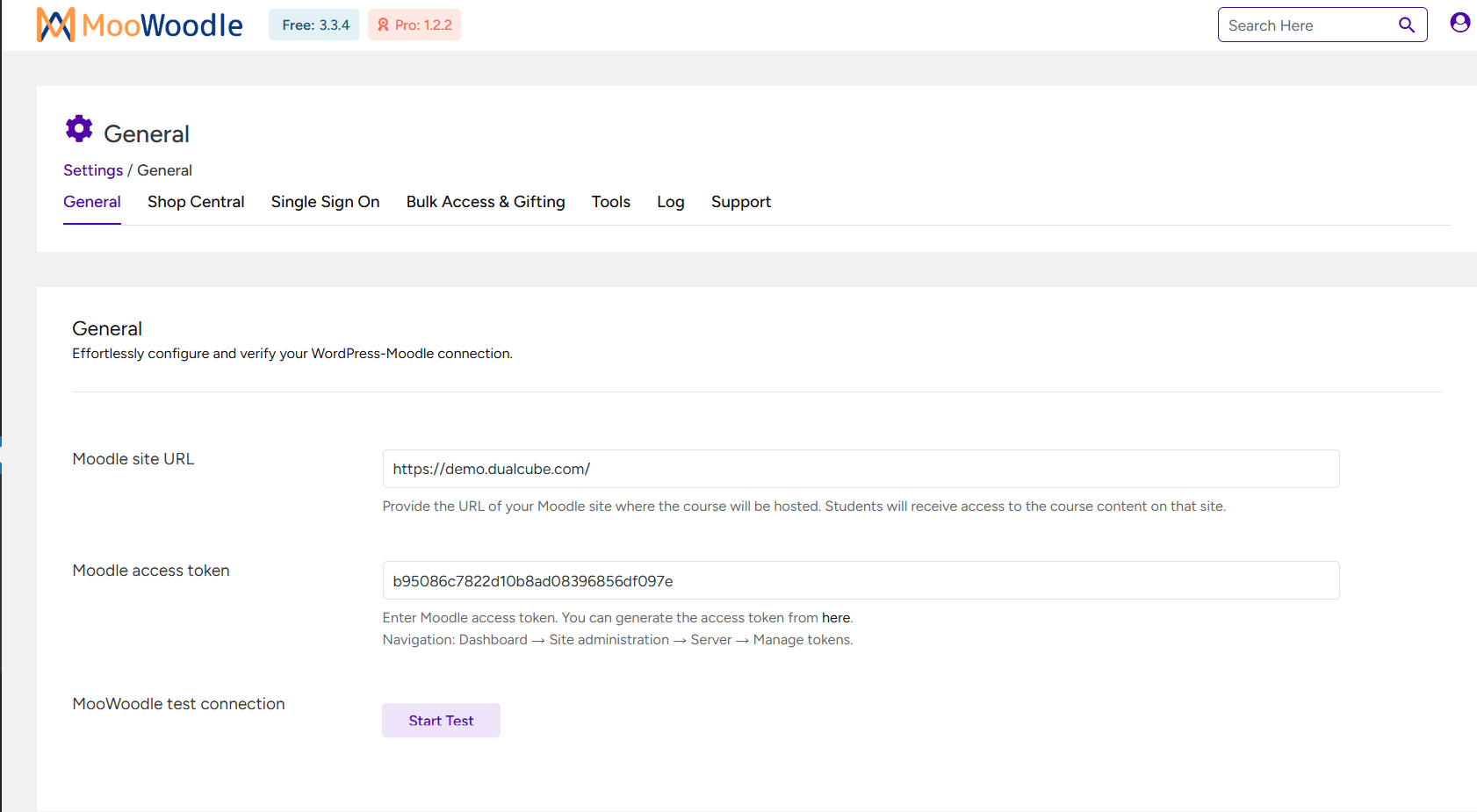The width and height of the screenshot is (1477, 812).
Task: Open the Support tab
Action: point(741,202)
